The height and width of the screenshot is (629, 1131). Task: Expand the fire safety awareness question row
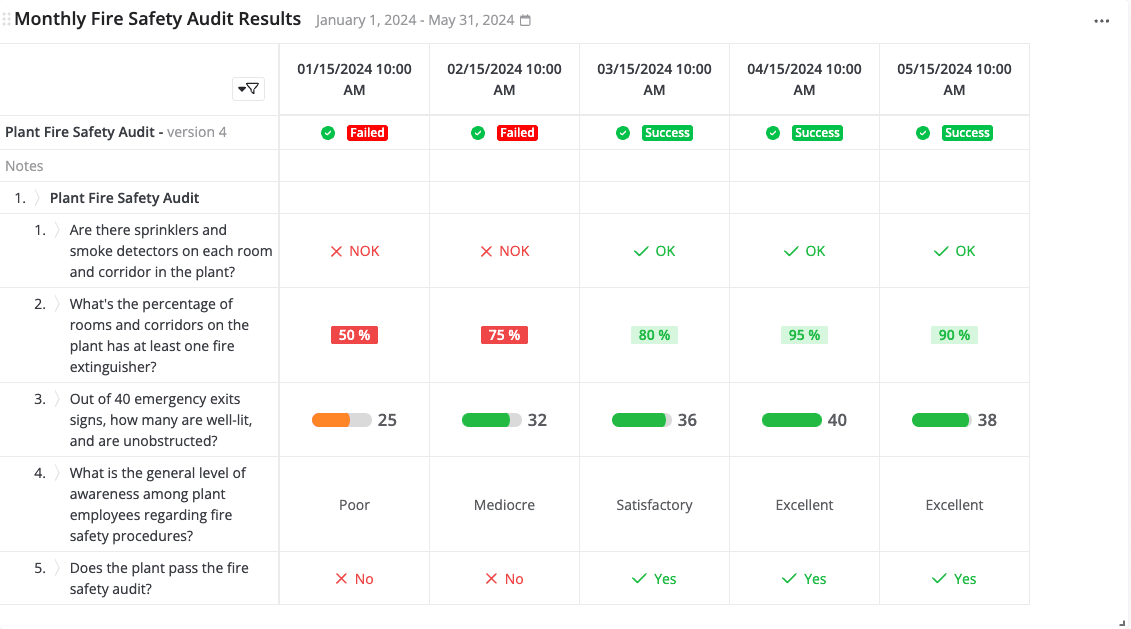pyautogui.click(x=56, y=472)
